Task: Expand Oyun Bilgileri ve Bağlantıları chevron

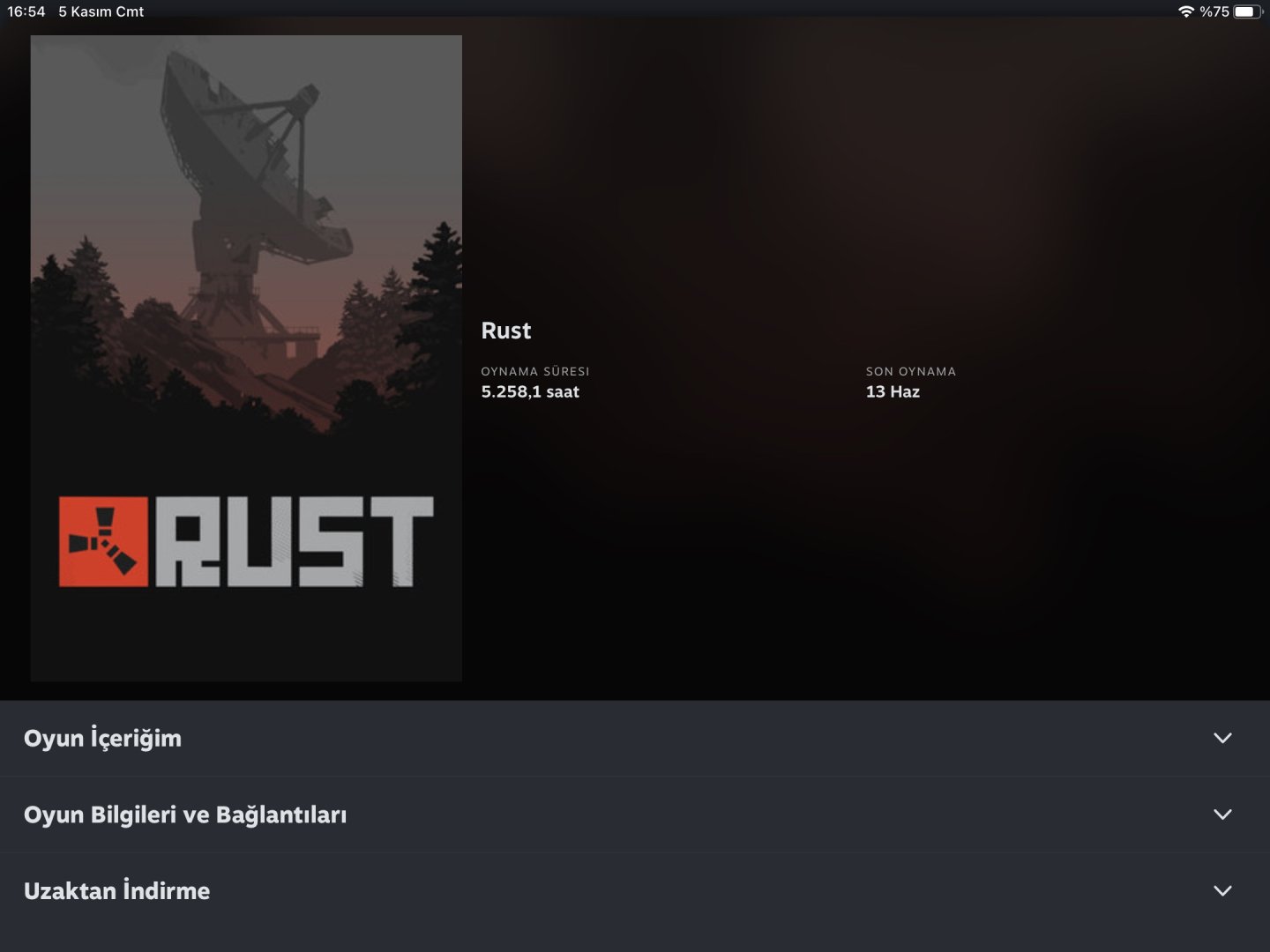Action: [1222, 814]
